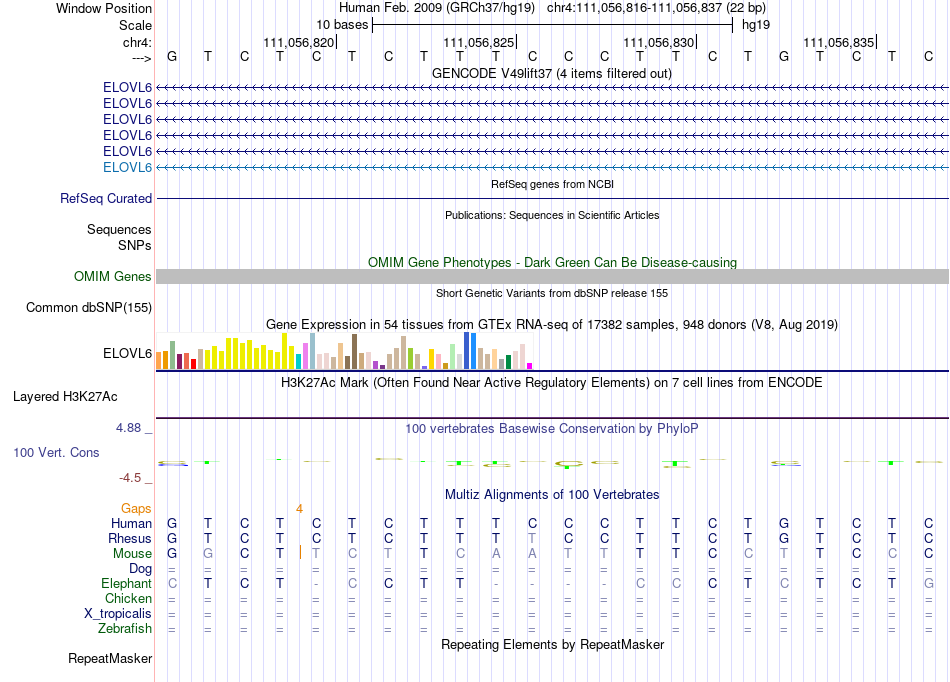Open the OMIM Gene Phenotypes track title
950x682 pixels.
coord(552,262)
